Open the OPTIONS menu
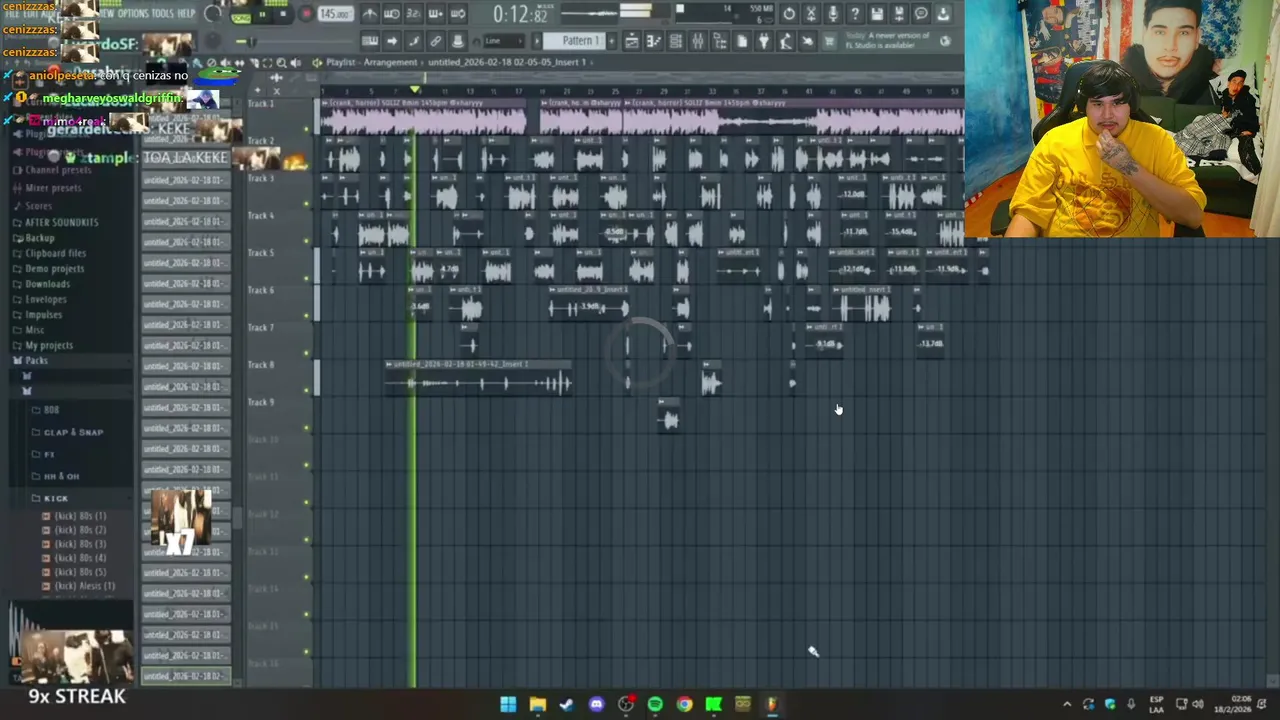Viewport: 1280px width, 720px height. (133, 13)
